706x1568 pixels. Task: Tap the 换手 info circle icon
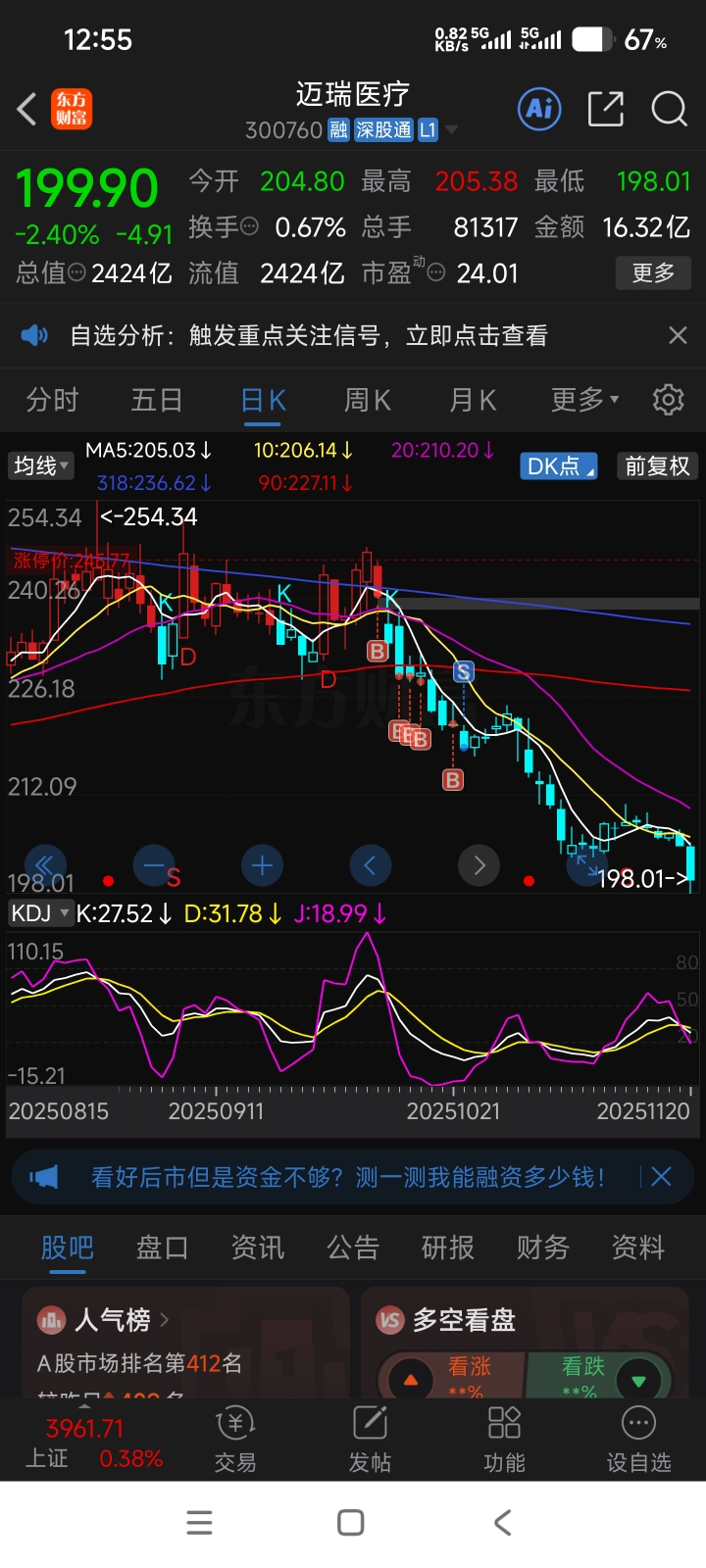[249, 226]
